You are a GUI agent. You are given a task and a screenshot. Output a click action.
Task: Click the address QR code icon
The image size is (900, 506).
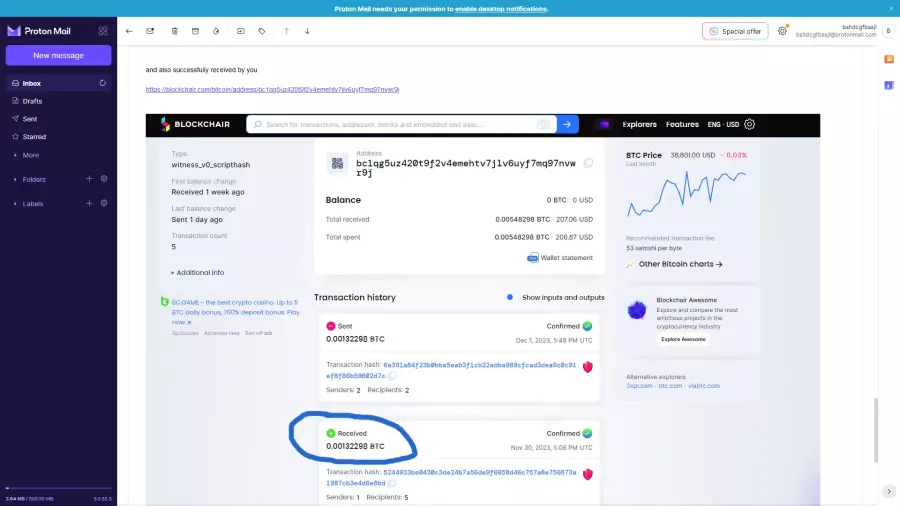click(338, 164)
